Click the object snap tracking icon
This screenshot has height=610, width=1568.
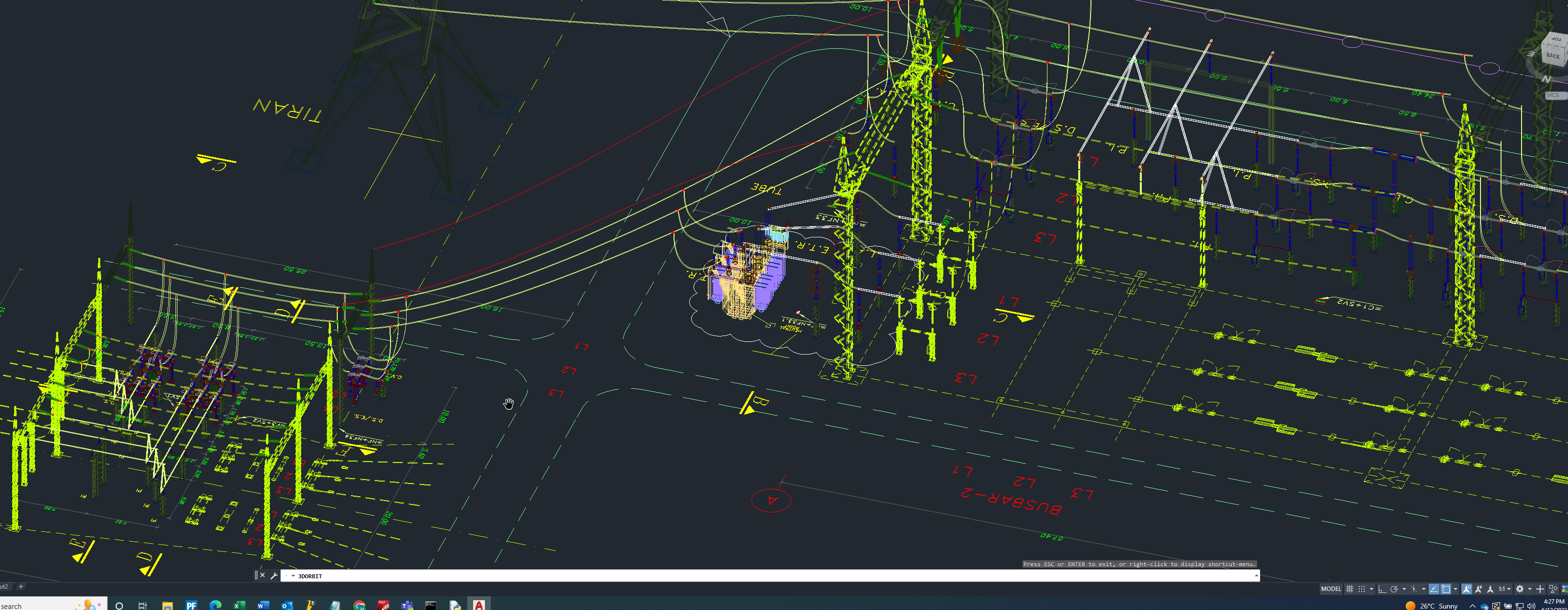click(x=1434, y=589)
